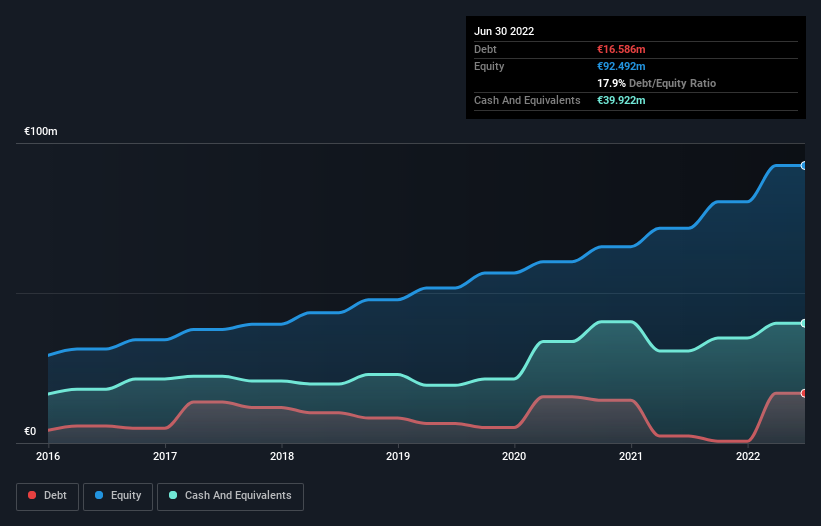Click the blue Equity legend dot
This screenshot has height=526, width=821.
[99, 495]
